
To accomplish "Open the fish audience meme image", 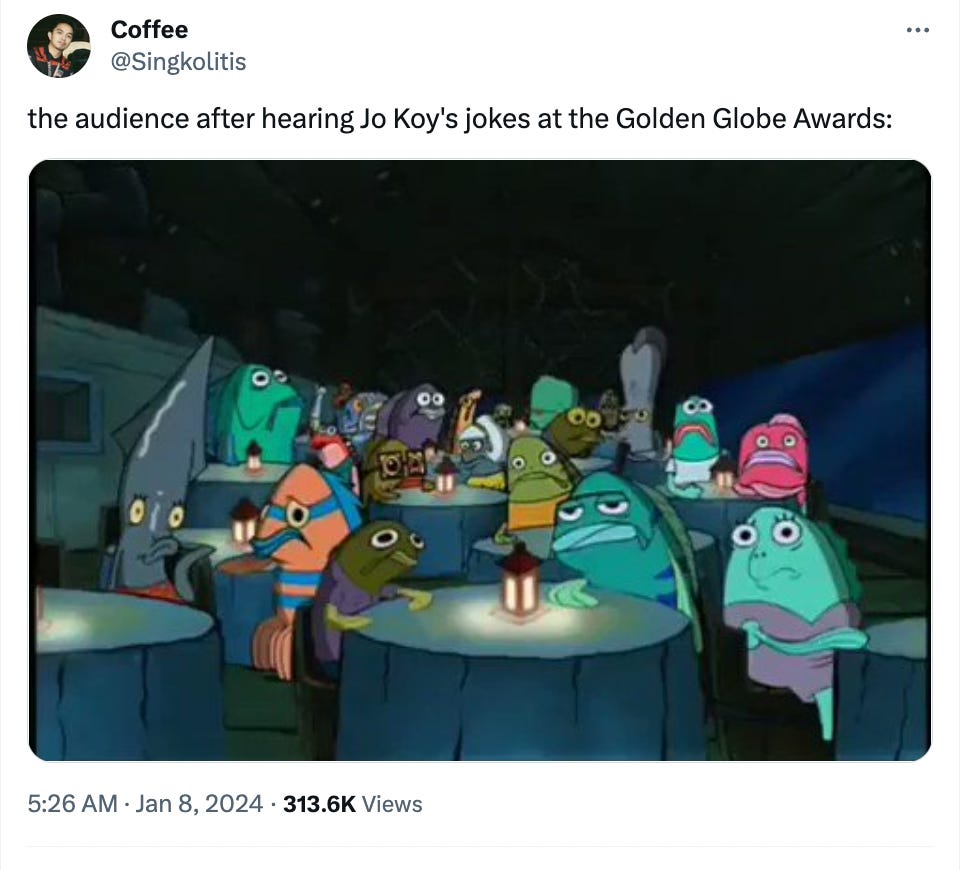I will [480, 460].
